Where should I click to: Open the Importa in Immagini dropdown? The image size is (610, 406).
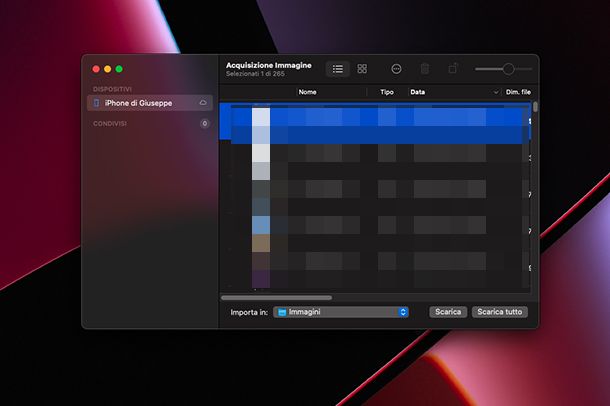pos(341,312)
